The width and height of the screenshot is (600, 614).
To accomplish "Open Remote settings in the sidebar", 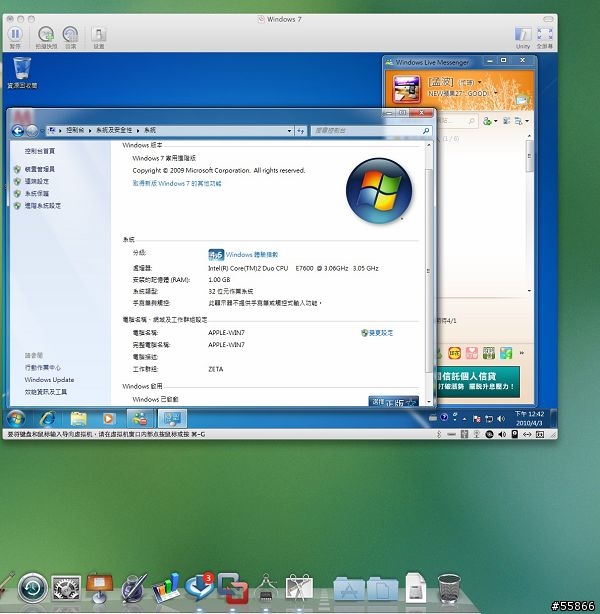I will 37,181.
